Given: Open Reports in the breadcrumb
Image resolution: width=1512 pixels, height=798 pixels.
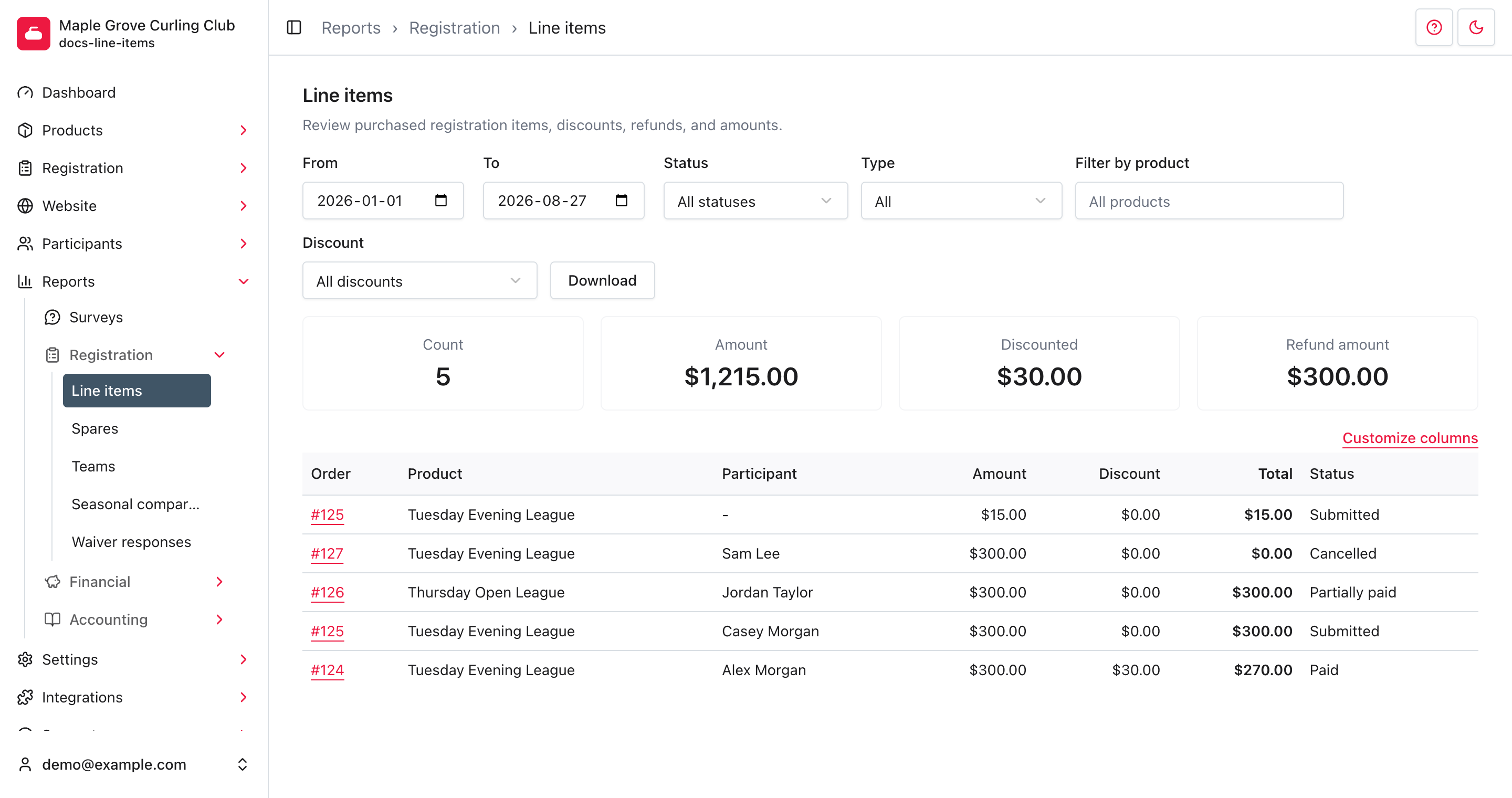Looking at the screenshot, I should point(351,28).
